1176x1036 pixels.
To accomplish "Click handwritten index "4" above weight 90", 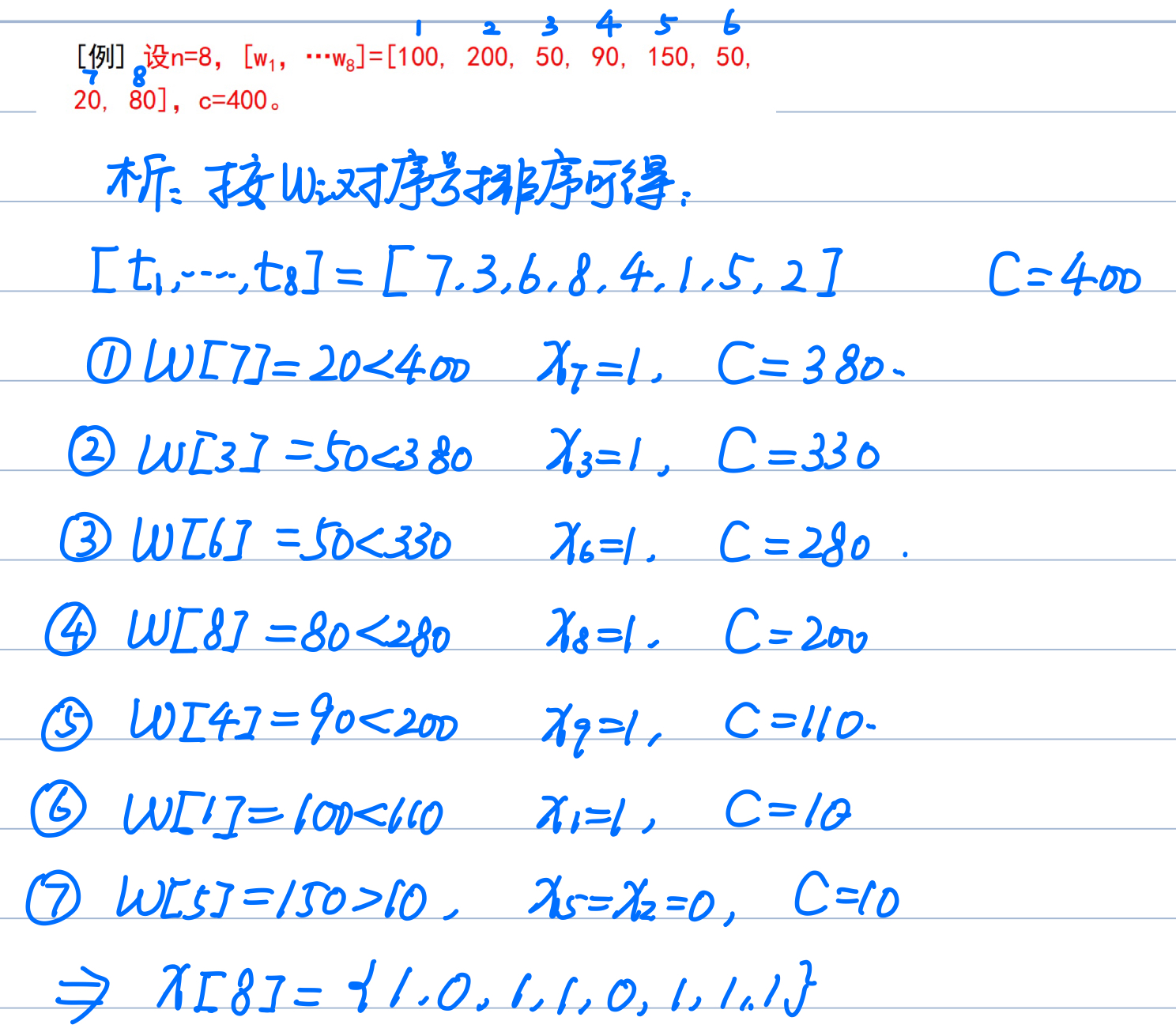I will pyautogui.click(x=608, y=24).
